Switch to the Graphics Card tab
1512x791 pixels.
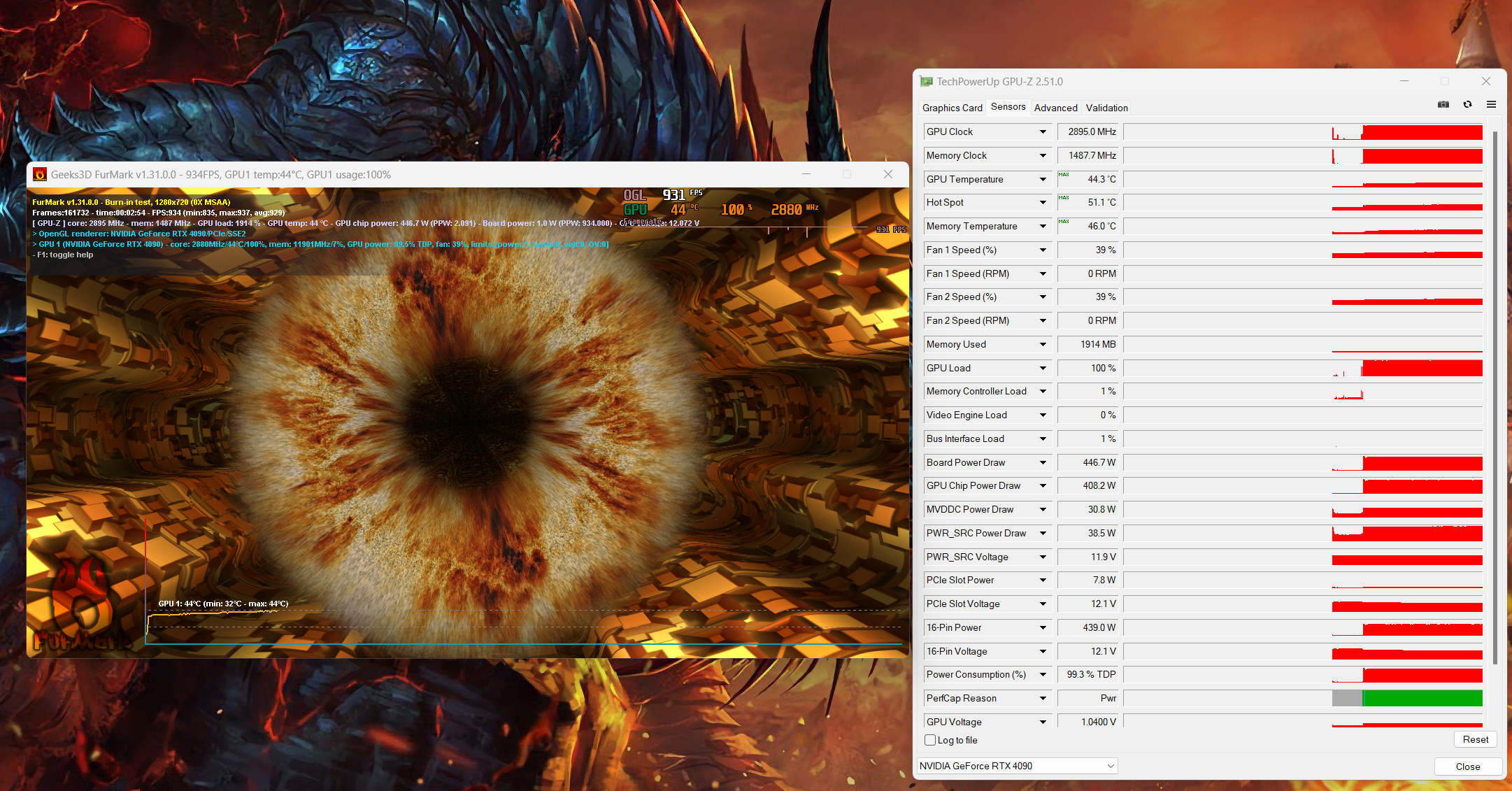pos(952,108)
